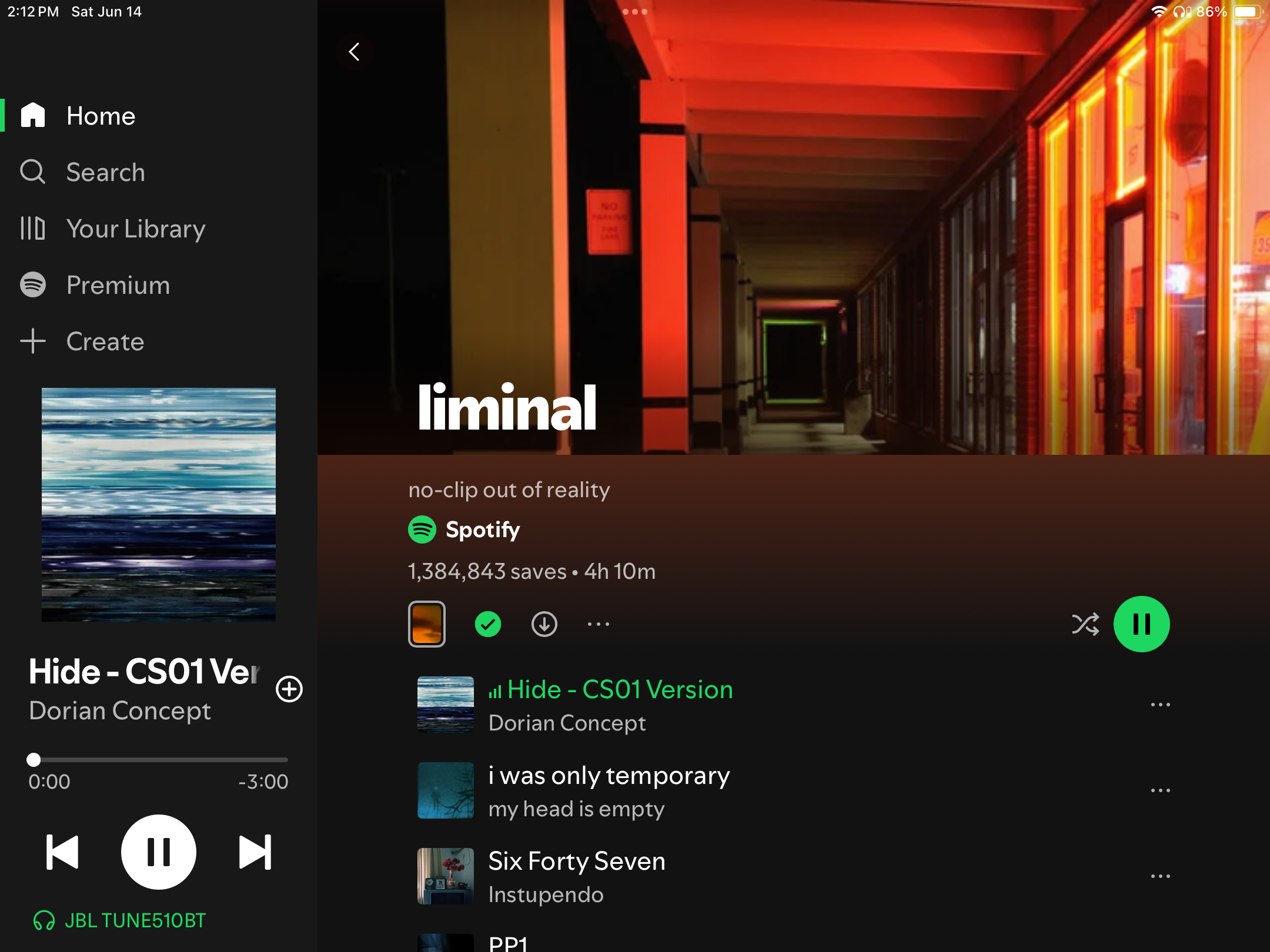The height and width of the screenshot is (952, 1270).
Task: Tap the i was only temporary cover art
Action: [446, 790]
